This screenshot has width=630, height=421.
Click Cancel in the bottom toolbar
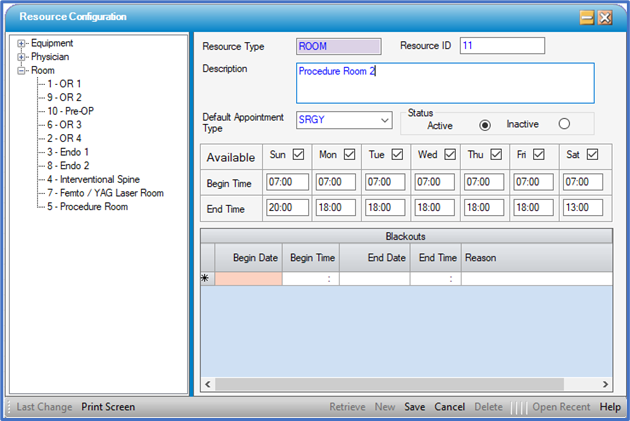(449, 408)
